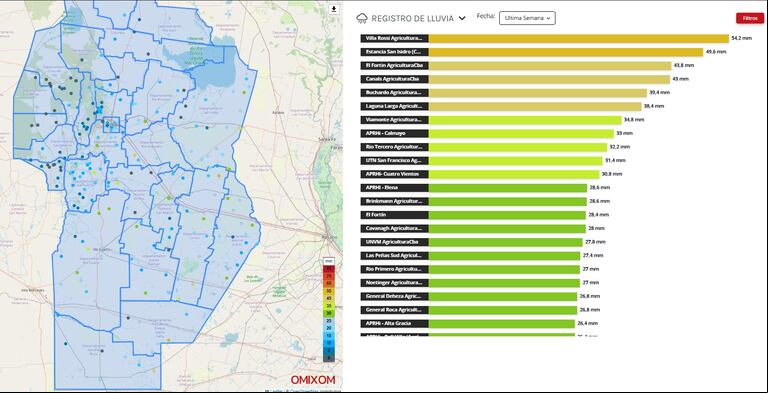Click the rain cloud icon

pos(362,19)
